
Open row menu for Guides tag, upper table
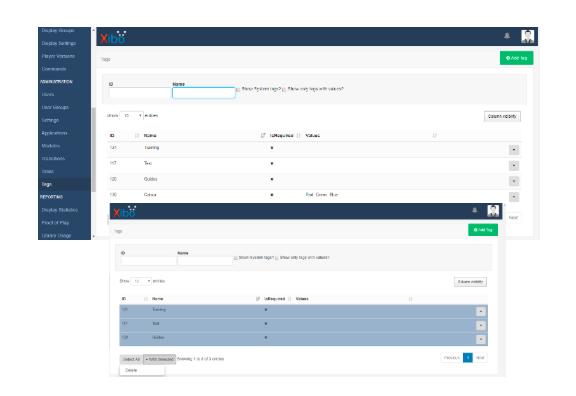pyautogui.click(x=514, y=181)
